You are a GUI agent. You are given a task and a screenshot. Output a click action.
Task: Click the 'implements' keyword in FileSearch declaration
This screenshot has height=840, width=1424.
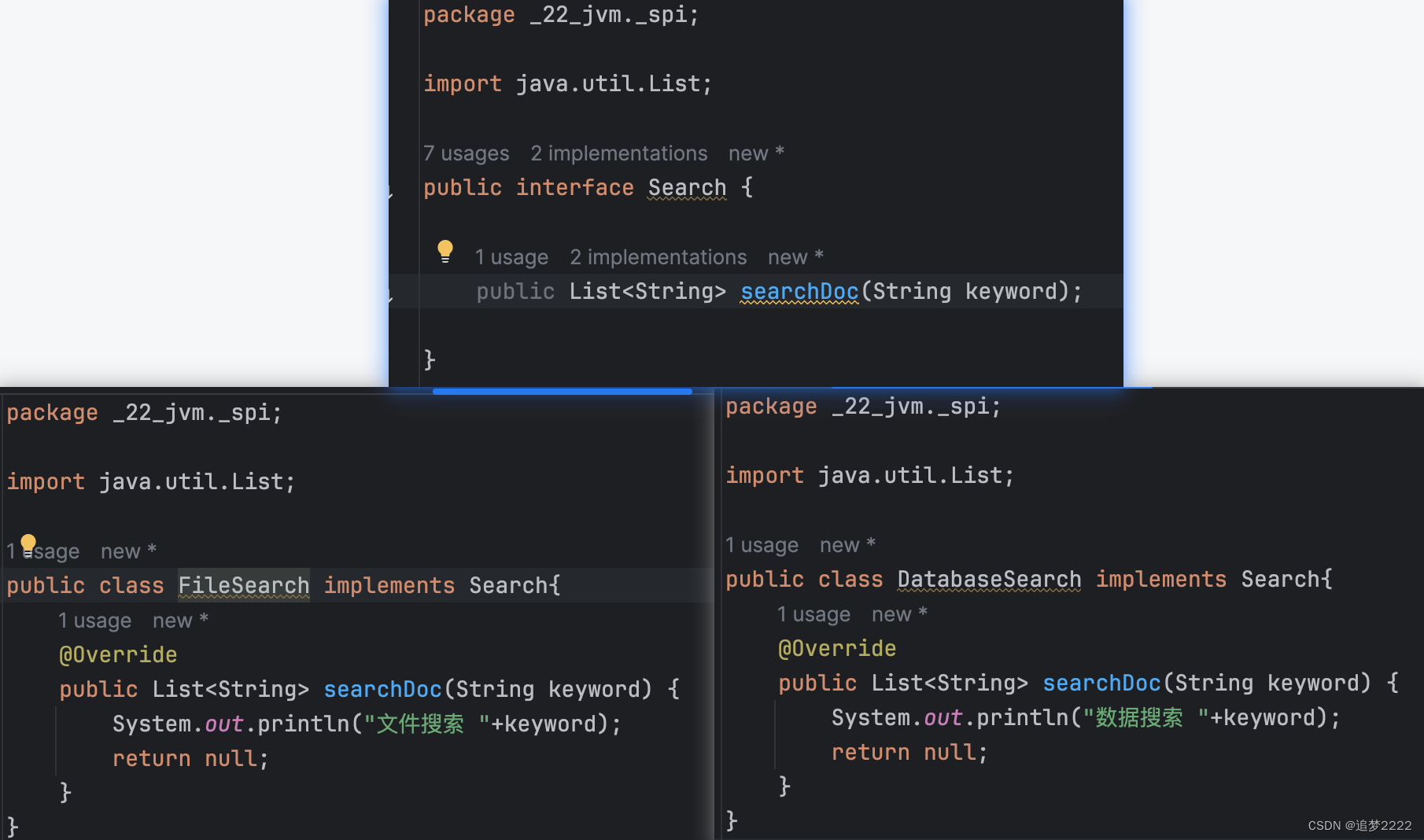point(389,586)
